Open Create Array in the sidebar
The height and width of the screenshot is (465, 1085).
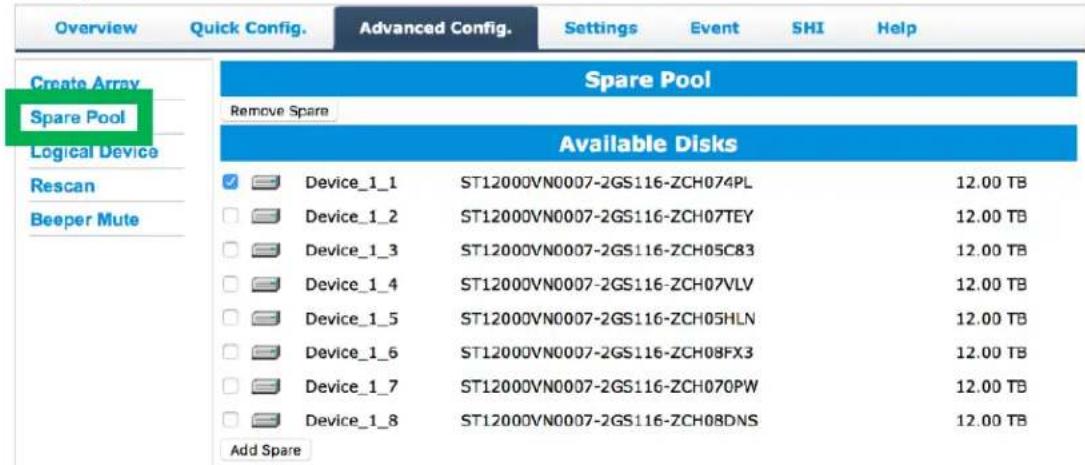pos(85,84)
